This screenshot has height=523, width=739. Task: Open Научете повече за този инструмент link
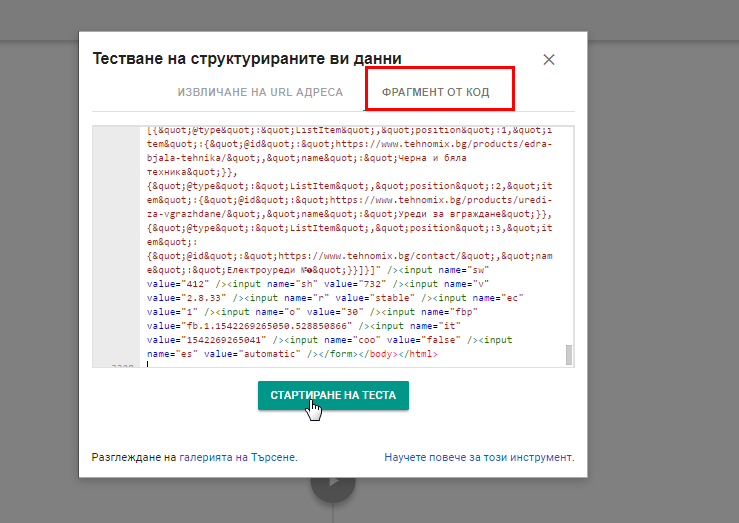click(x=479, y=457)
